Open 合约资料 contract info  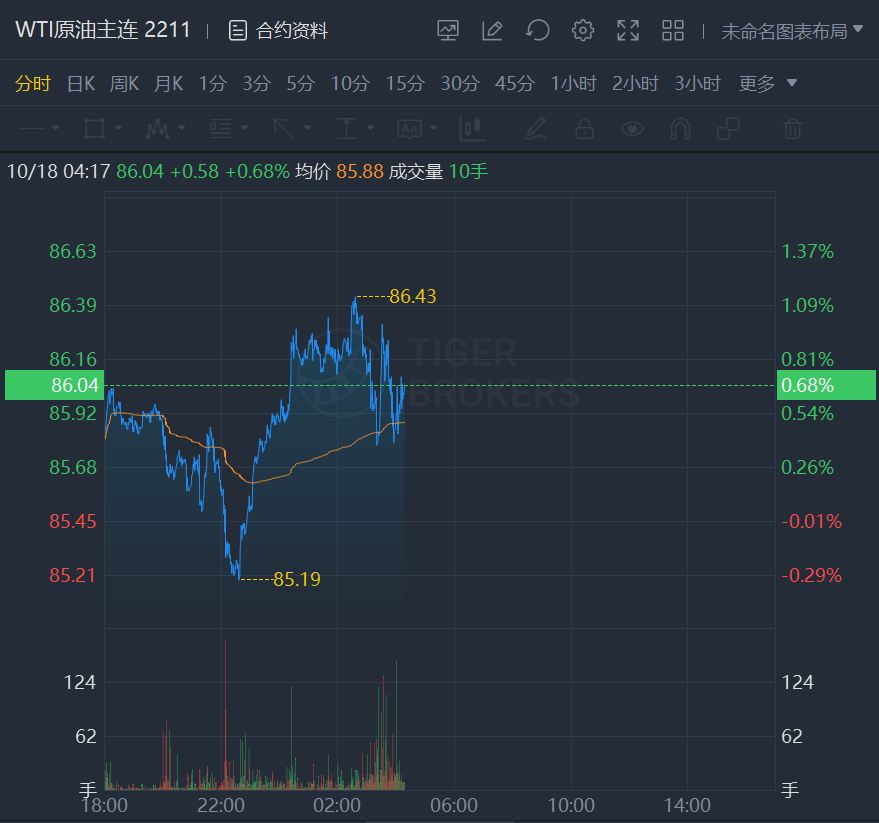pos(279,30)
